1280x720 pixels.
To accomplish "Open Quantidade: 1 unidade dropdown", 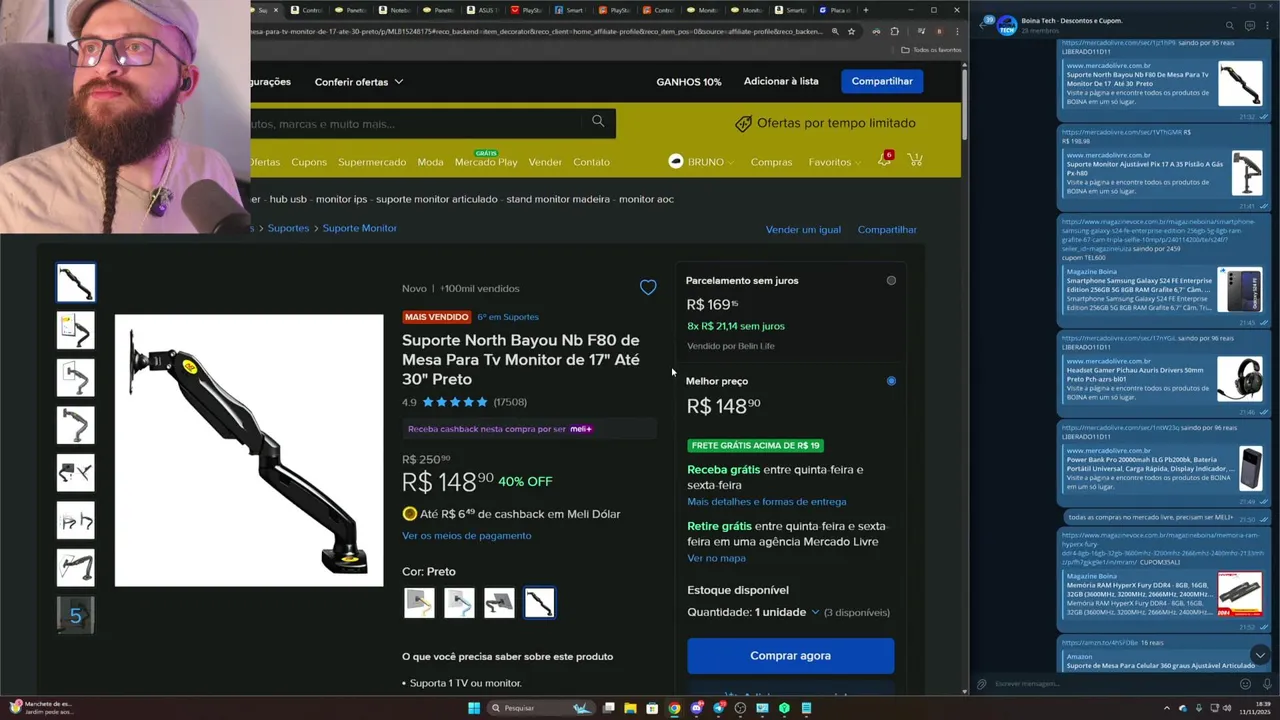I will pos(753,612).
